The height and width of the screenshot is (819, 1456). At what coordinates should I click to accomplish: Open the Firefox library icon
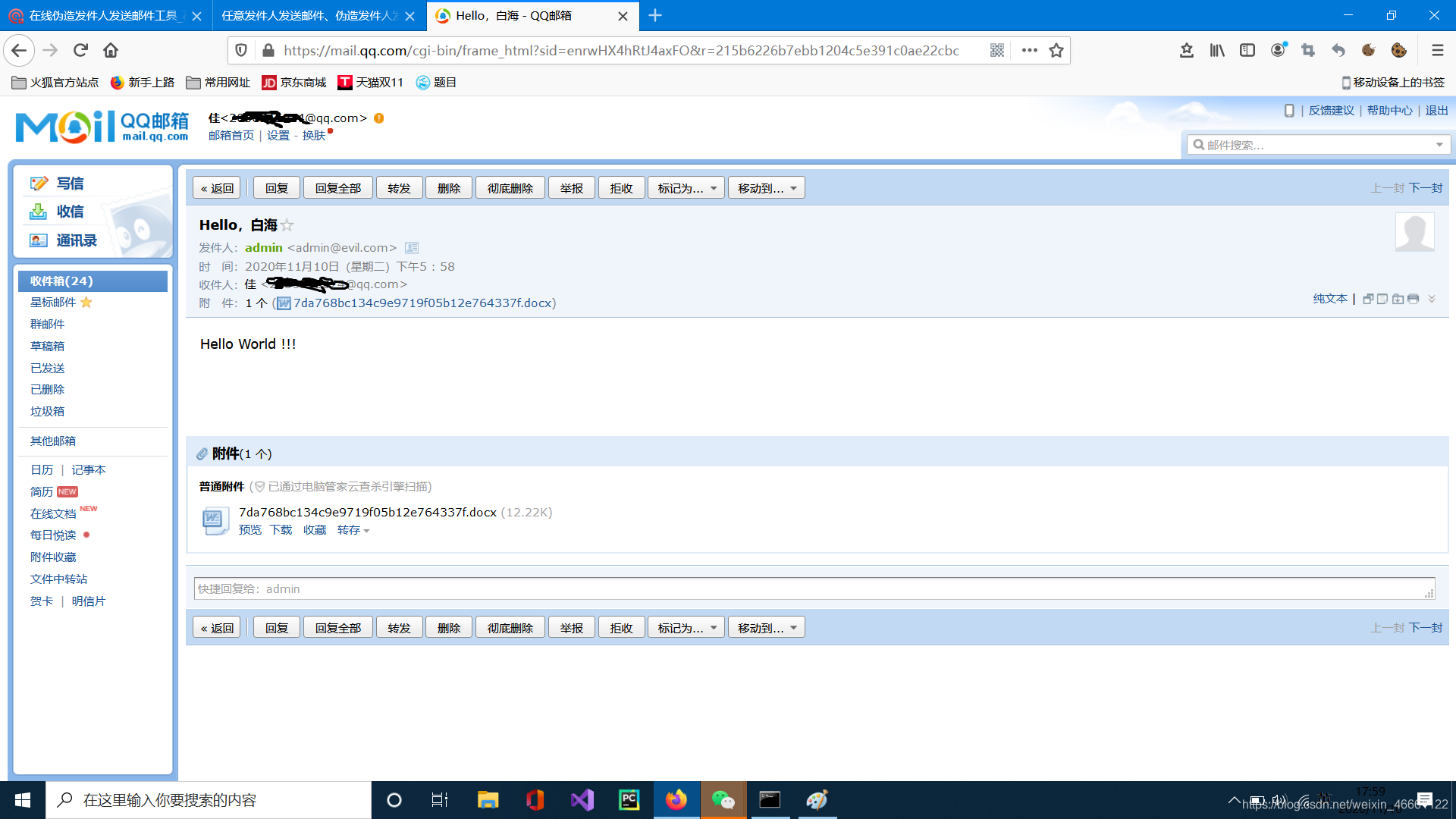(x=1217, y=50)
